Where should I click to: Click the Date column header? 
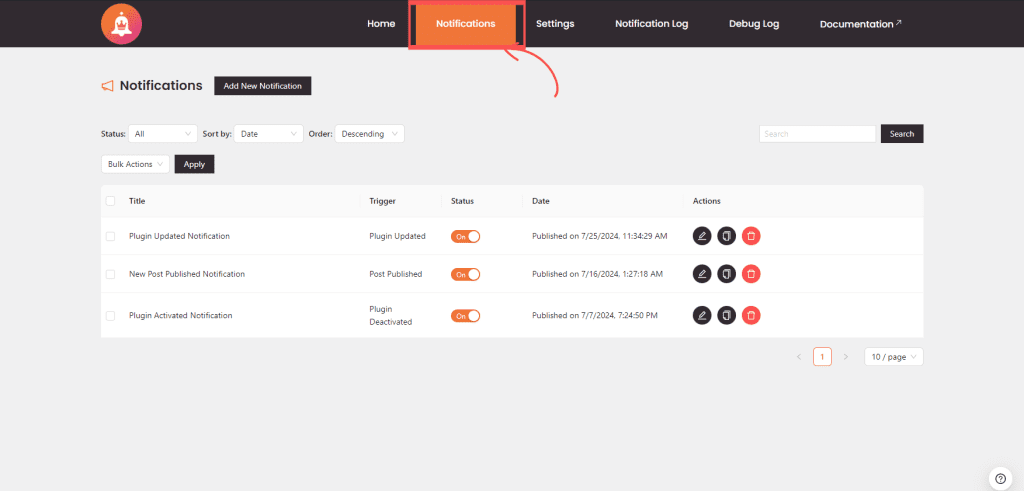click(x=541, y=201)
